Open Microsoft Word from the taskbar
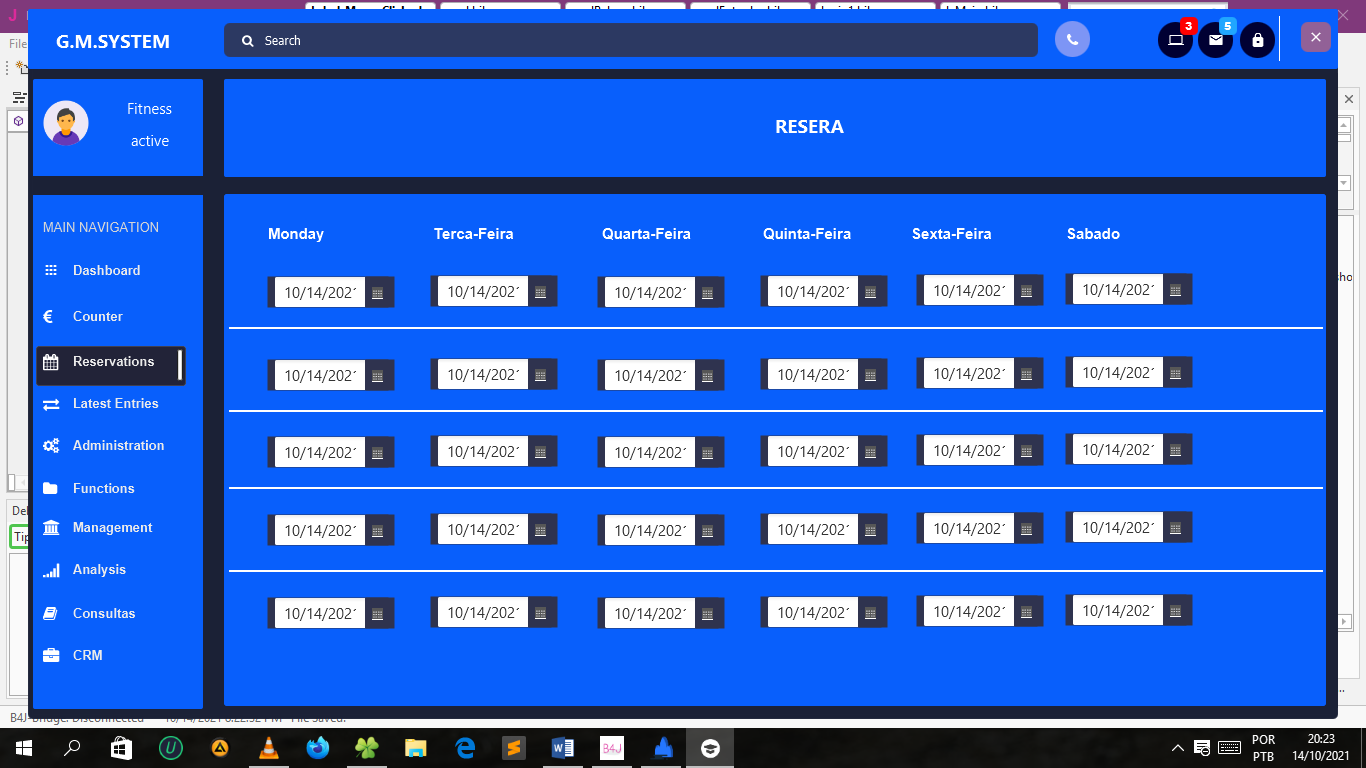This screenshot has width=1366, height=768. tap(562, 748)
